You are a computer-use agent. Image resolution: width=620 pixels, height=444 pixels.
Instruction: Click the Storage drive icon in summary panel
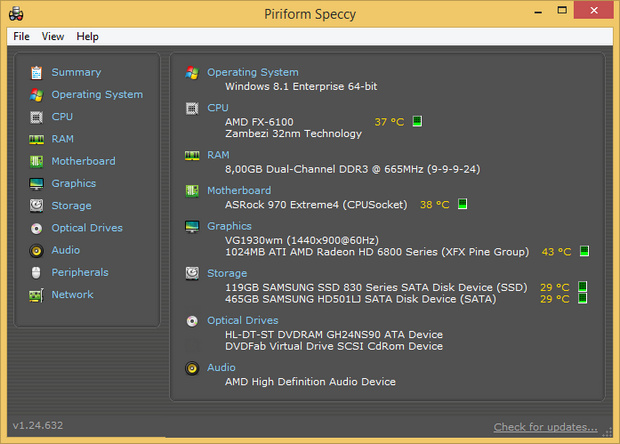pyautogui.click(x=192, y=273)
